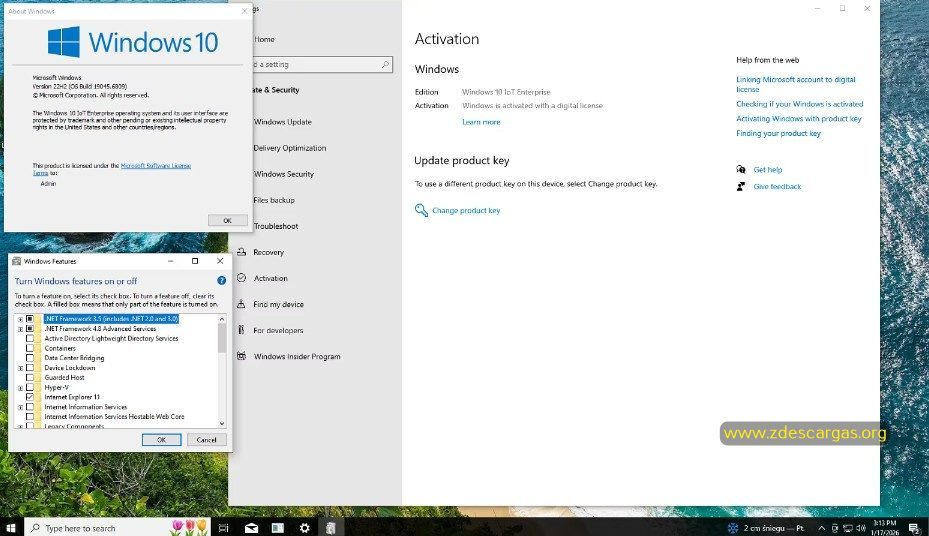This screenshot has width=929, height=536.
Task: Check the Containers feature box
Action: coord(30,348)
